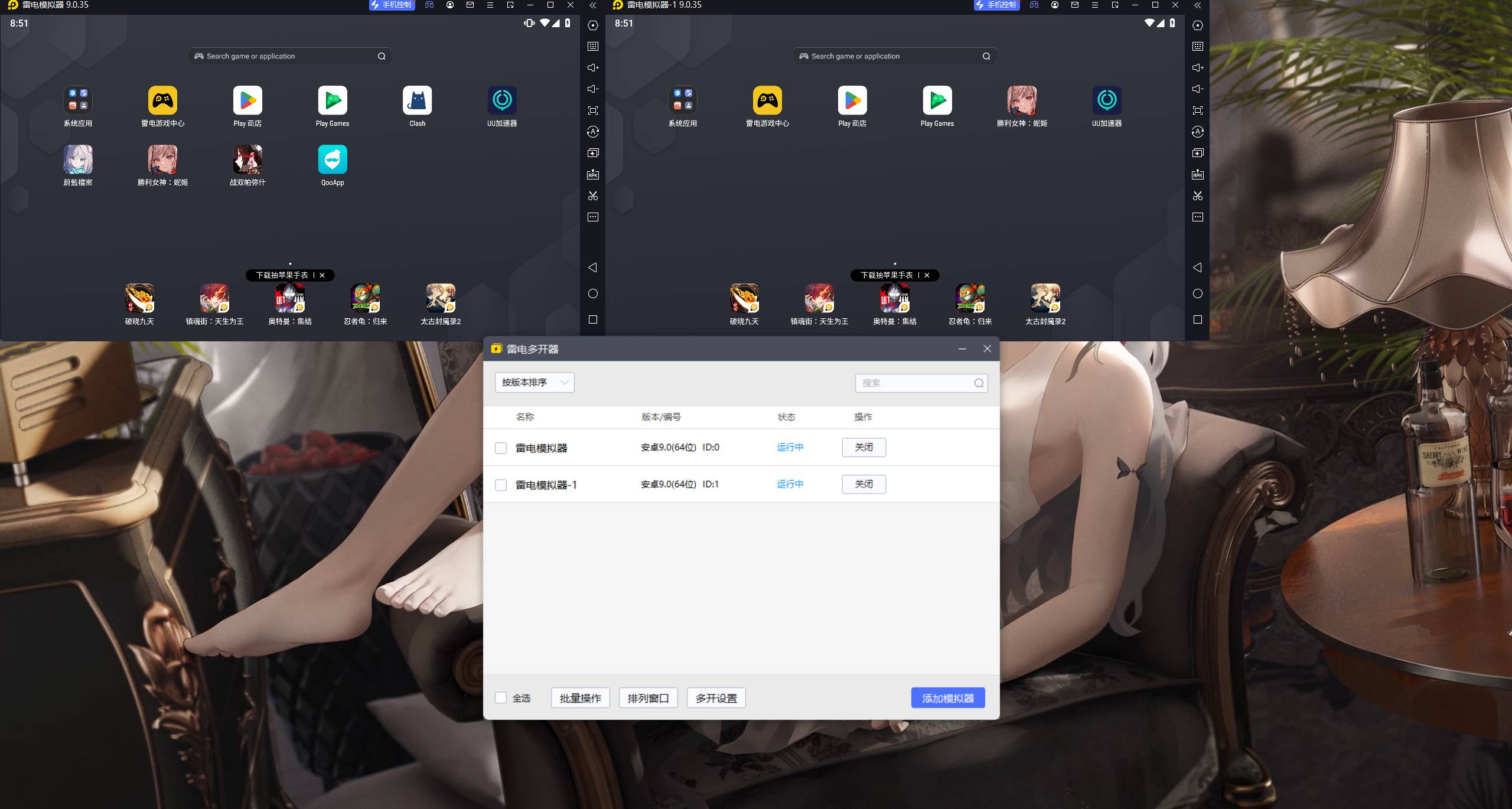Open the hamburger menu in left emulator title bar
1512x809 pixels.
(x=490, y=5)
